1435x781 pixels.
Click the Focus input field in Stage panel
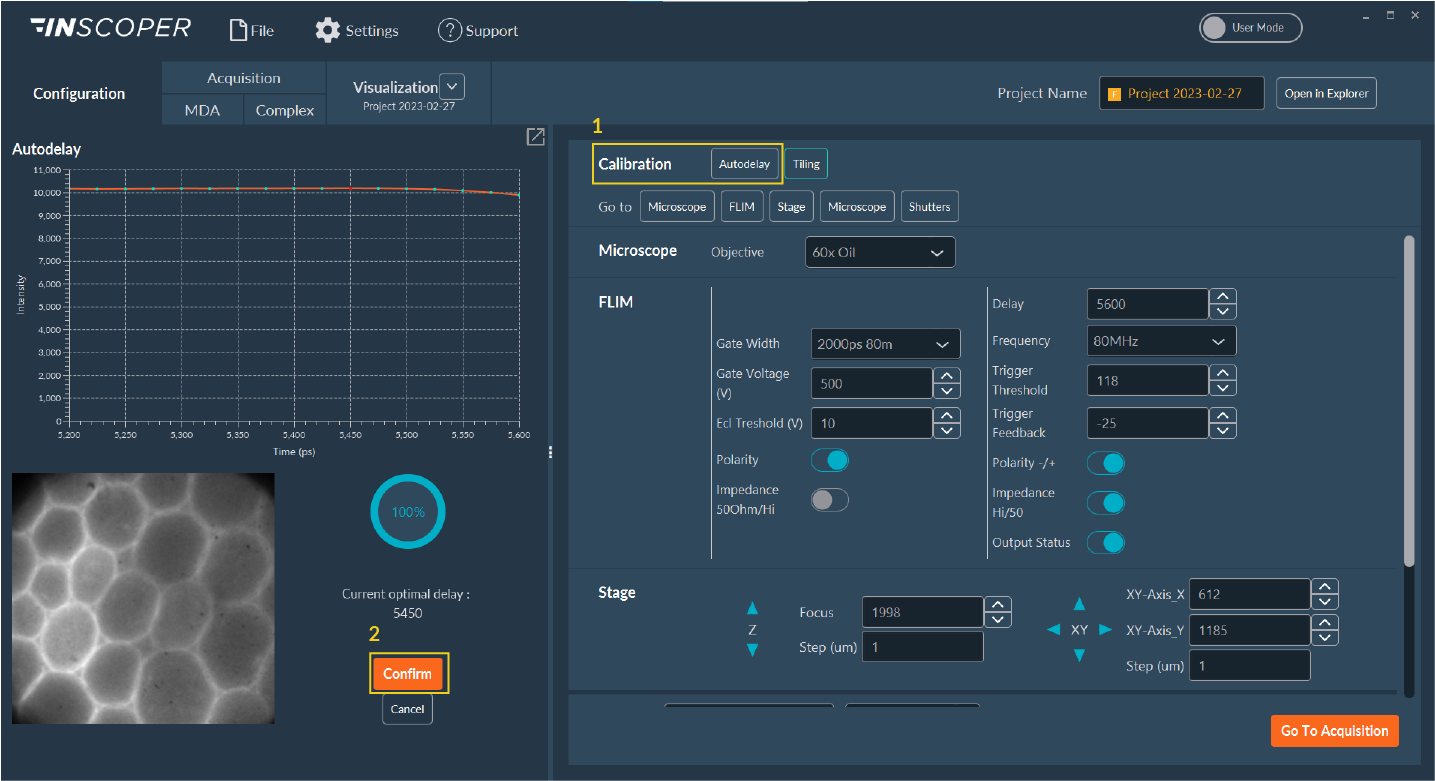[922, 611]
